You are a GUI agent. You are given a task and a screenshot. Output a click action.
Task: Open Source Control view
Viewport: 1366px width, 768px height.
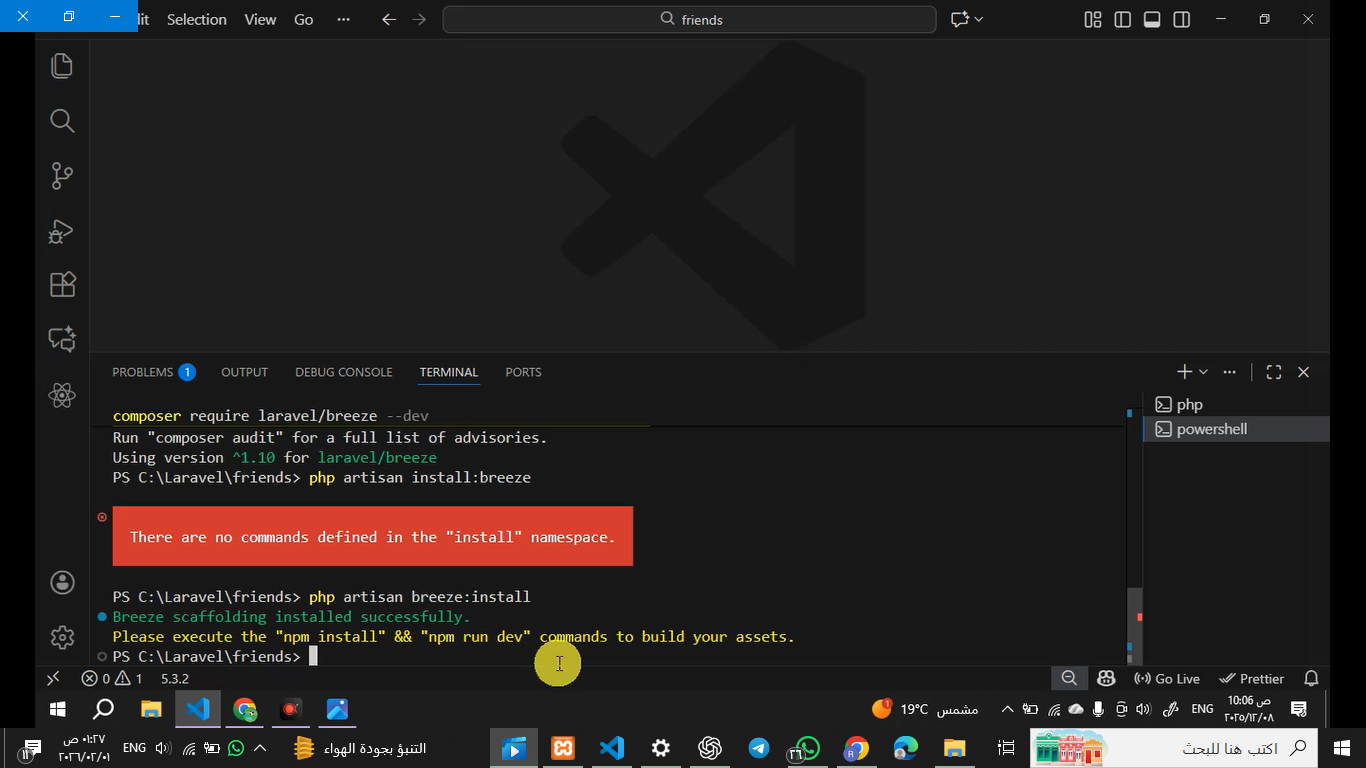[x=62, y=176]
